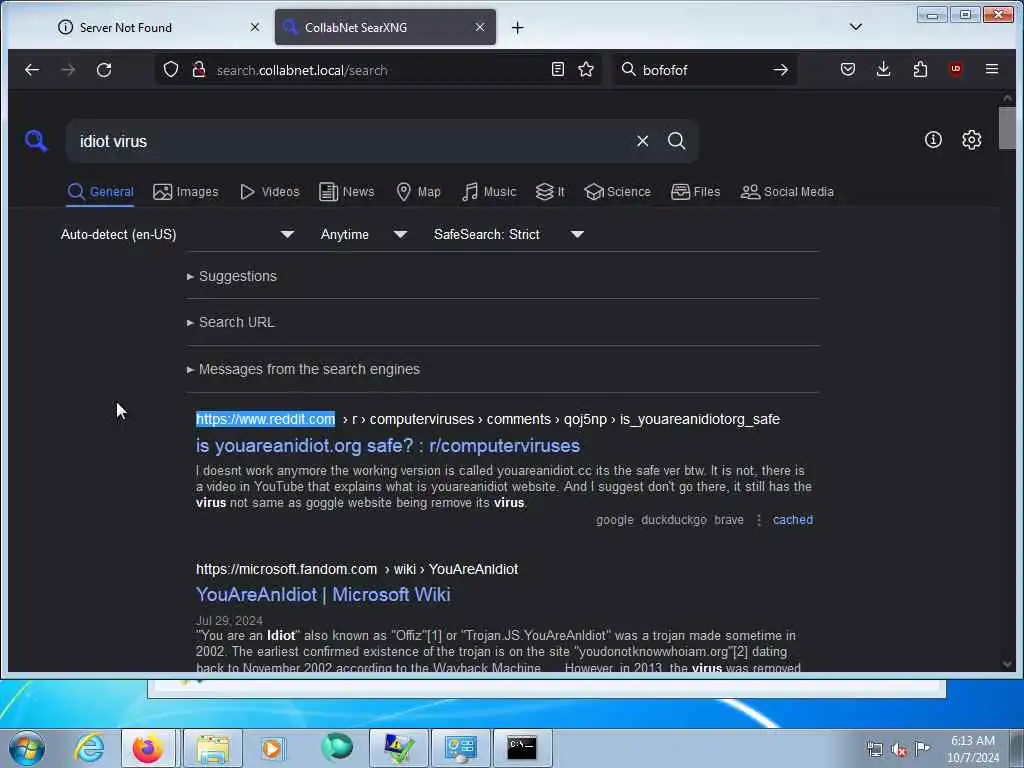The width and height of the screenshot is (1024, 768).
Task: Open the Anytime time range dropdown
Action: (363, 234)
